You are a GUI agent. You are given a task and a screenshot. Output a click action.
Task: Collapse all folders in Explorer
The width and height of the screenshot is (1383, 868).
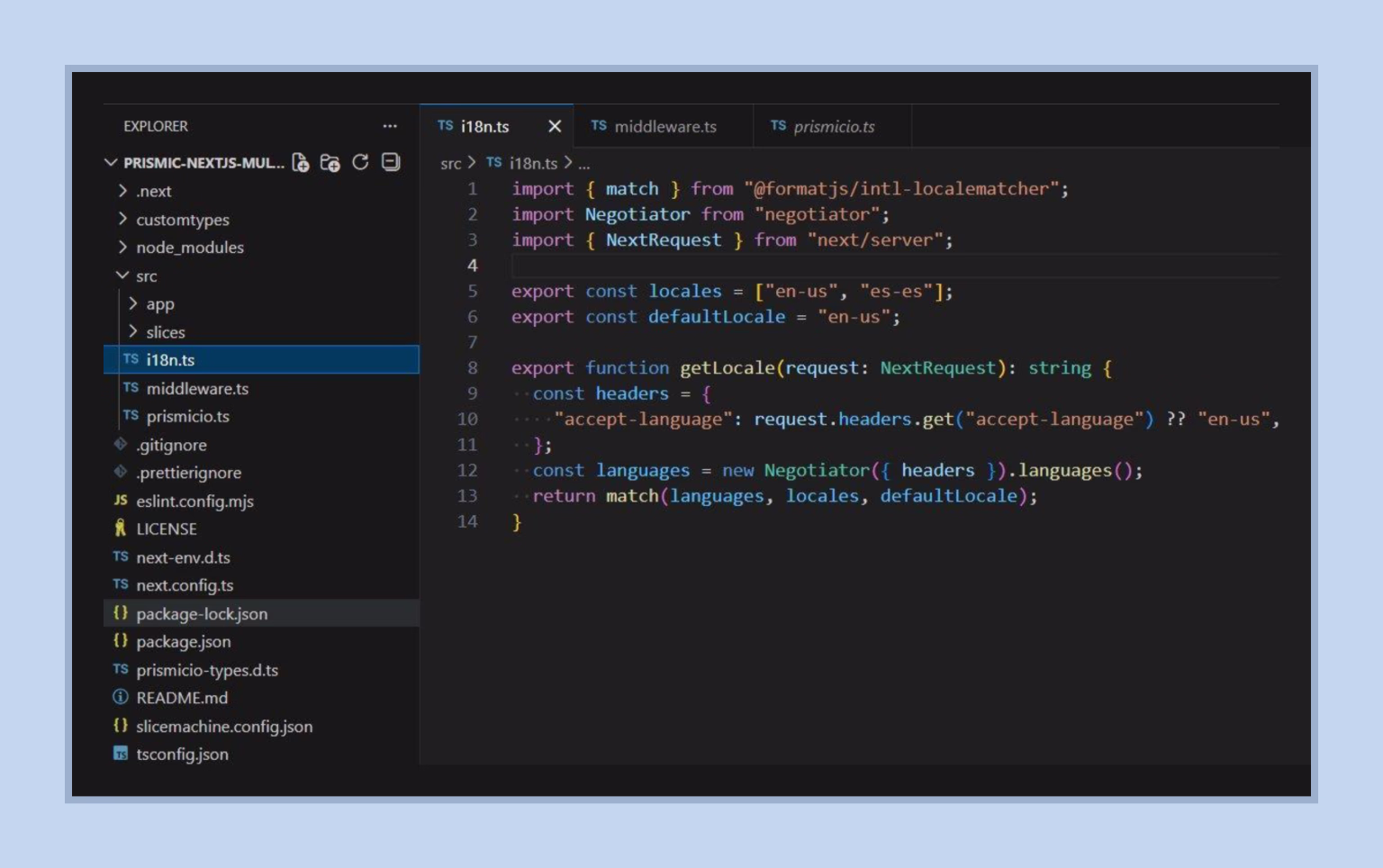(x=389, y=162)
